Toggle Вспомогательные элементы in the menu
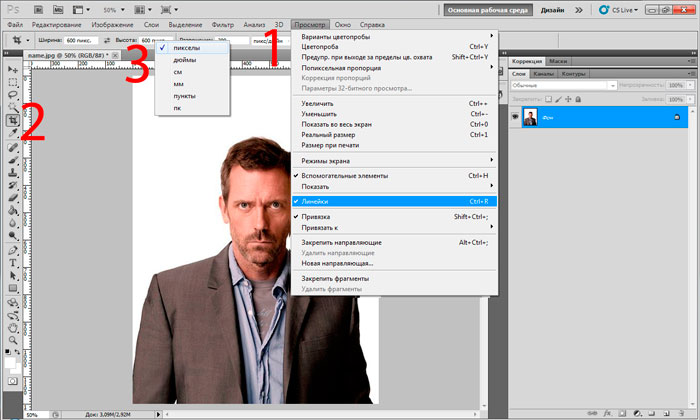This screenshot has height=420, width=700. pyautogui.click(x=394, y=176)
